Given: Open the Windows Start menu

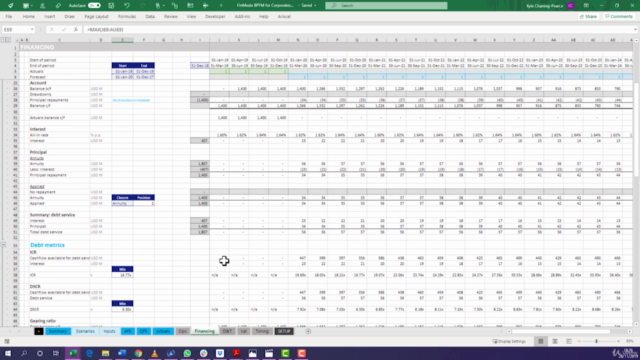Looking at the screenshot, I should (8, 353).
